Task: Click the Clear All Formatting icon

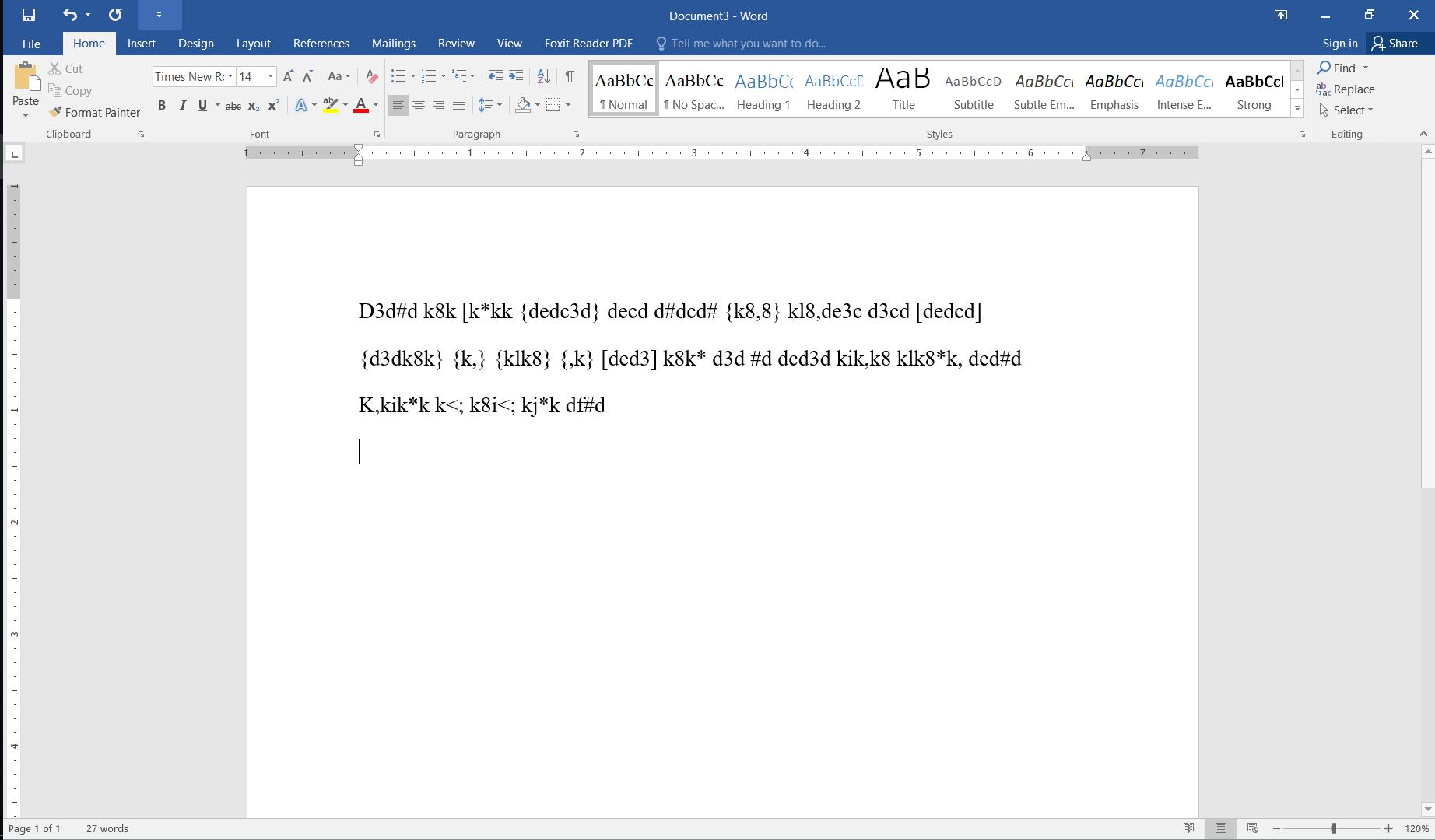Action: (371, 76)
